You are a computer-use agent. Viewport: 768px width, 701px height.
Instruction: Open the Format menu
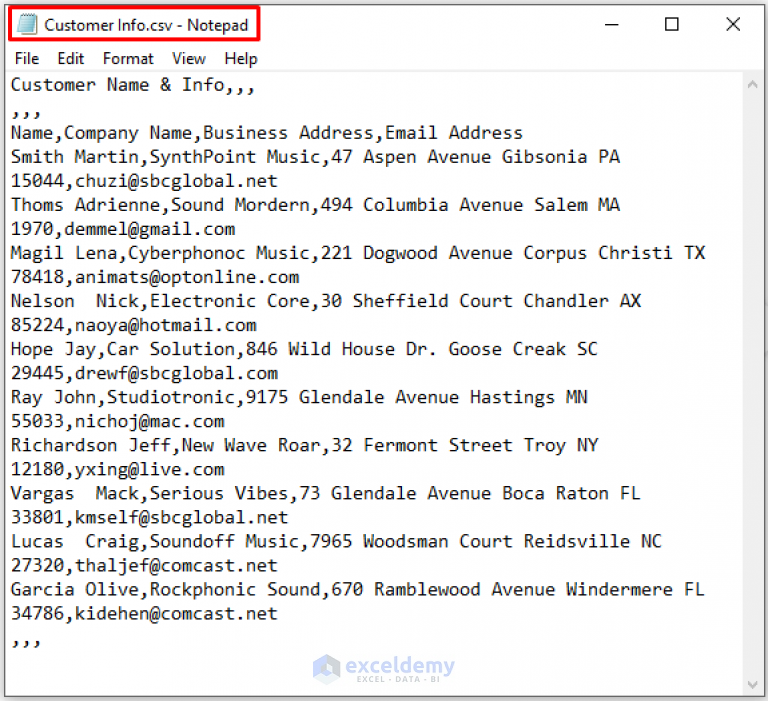point(128,59)
